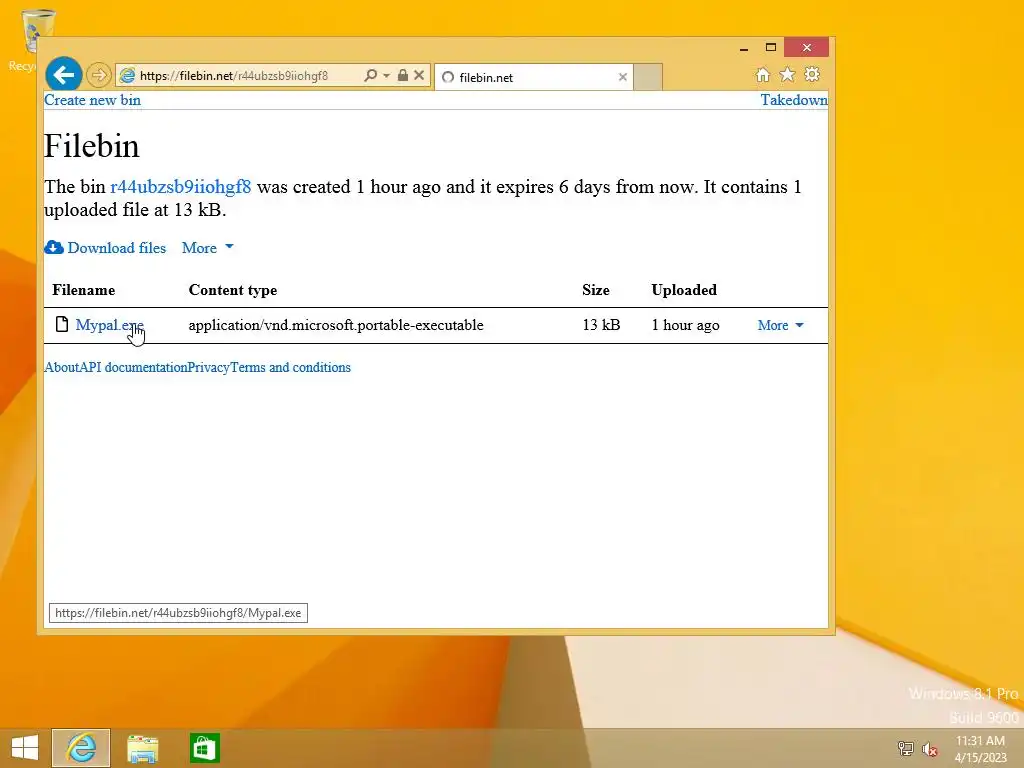Open the Tools gear menu
The width and height of the screenshot is (1024, 768).
pos(812,74)
